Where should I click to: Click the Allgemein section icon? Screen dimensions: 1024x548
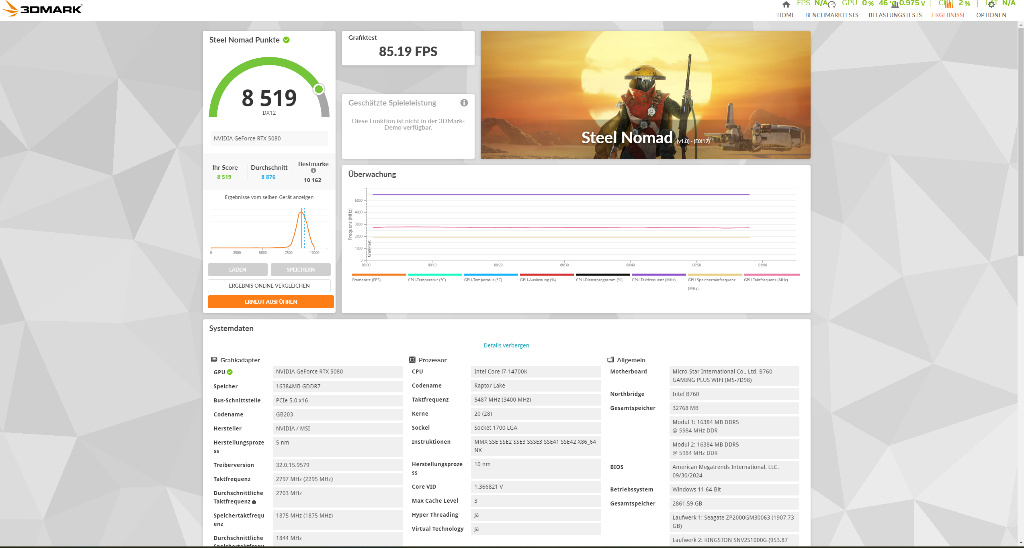[x=611, y=360]
